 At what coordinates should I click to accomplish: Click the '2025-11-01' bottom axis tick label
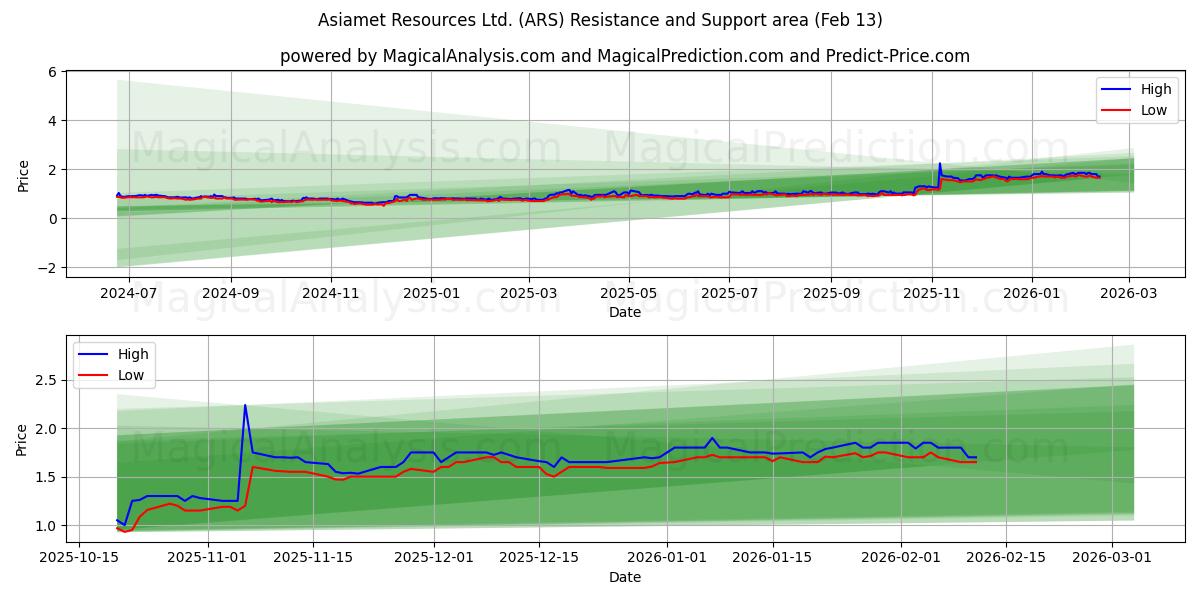208,558
